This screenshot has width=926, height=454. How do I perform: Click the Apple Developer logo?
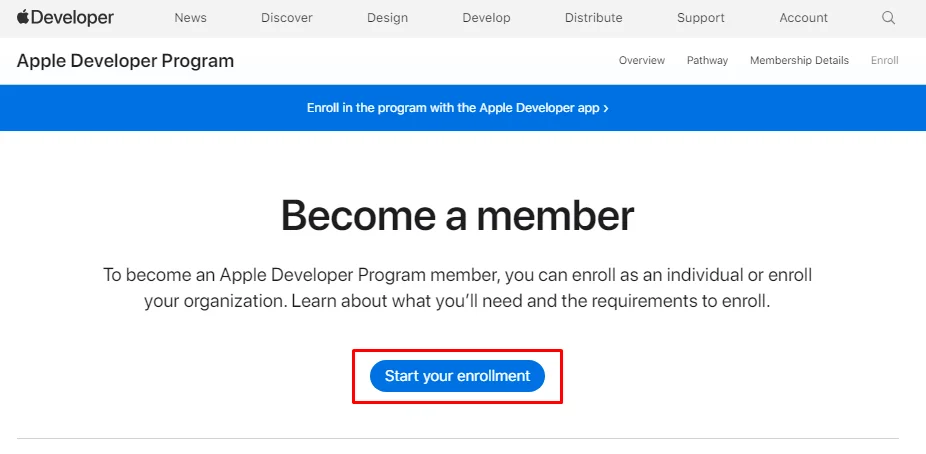(x=65, y=18)
